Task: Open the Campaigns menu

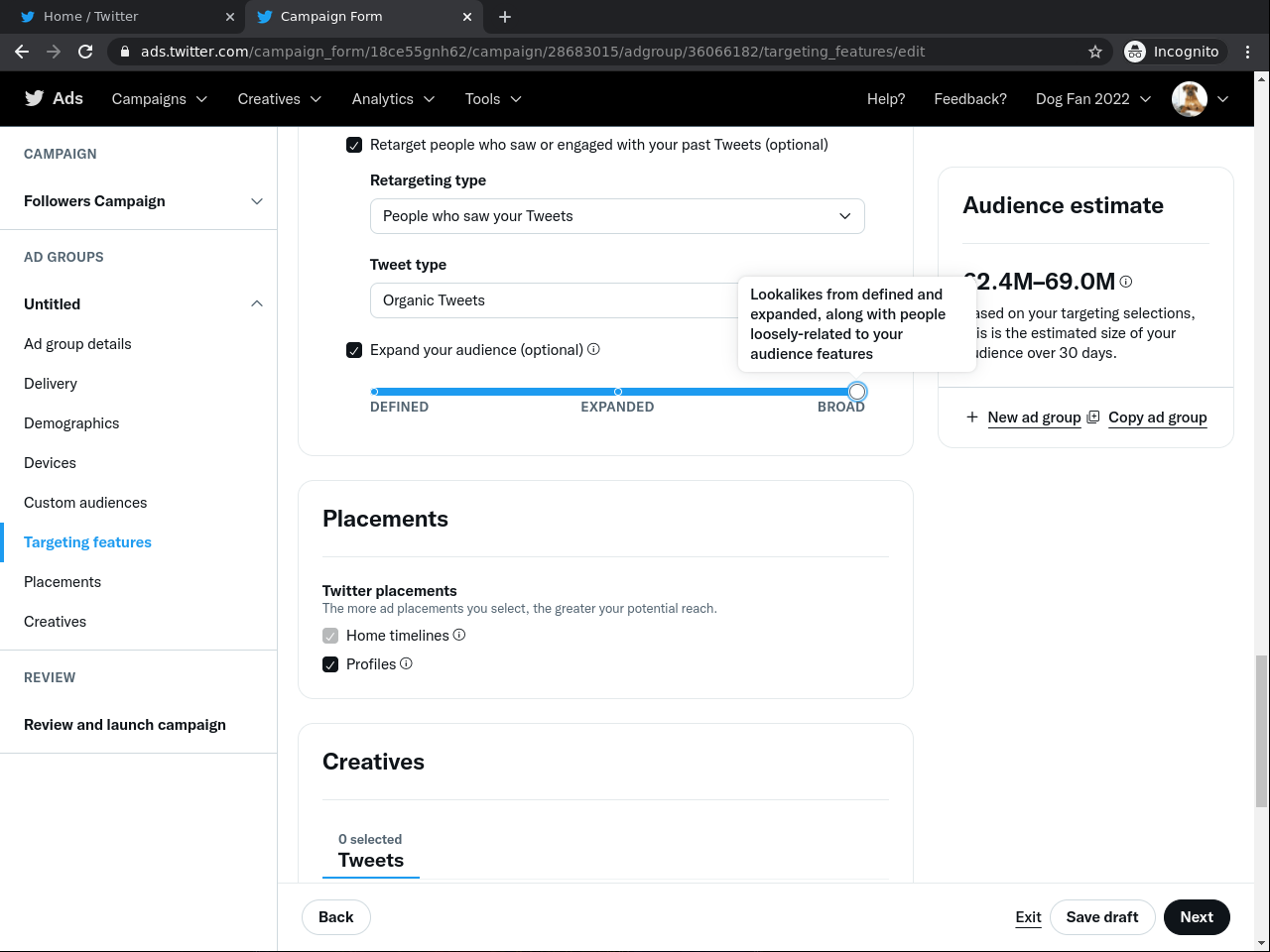Action: pos(159,99)
